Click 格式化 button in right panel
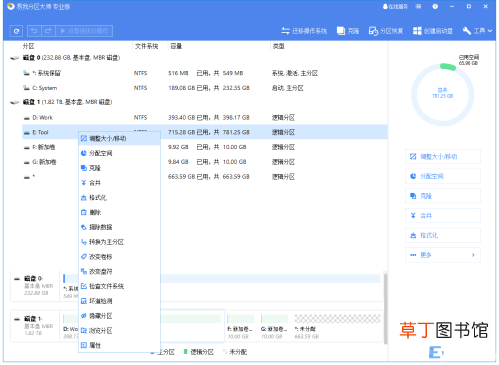The image size is (499, 365). [443, 235]
